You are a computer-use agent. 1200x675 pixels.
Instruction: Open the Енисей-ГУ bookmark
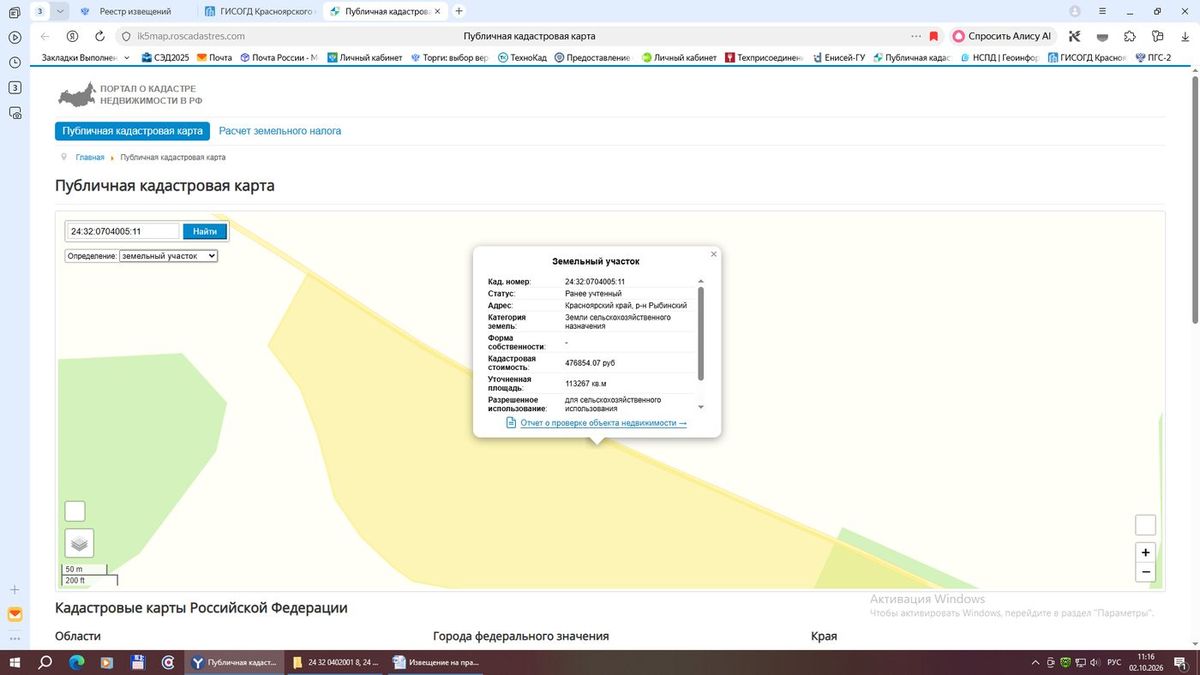point(838,58)
